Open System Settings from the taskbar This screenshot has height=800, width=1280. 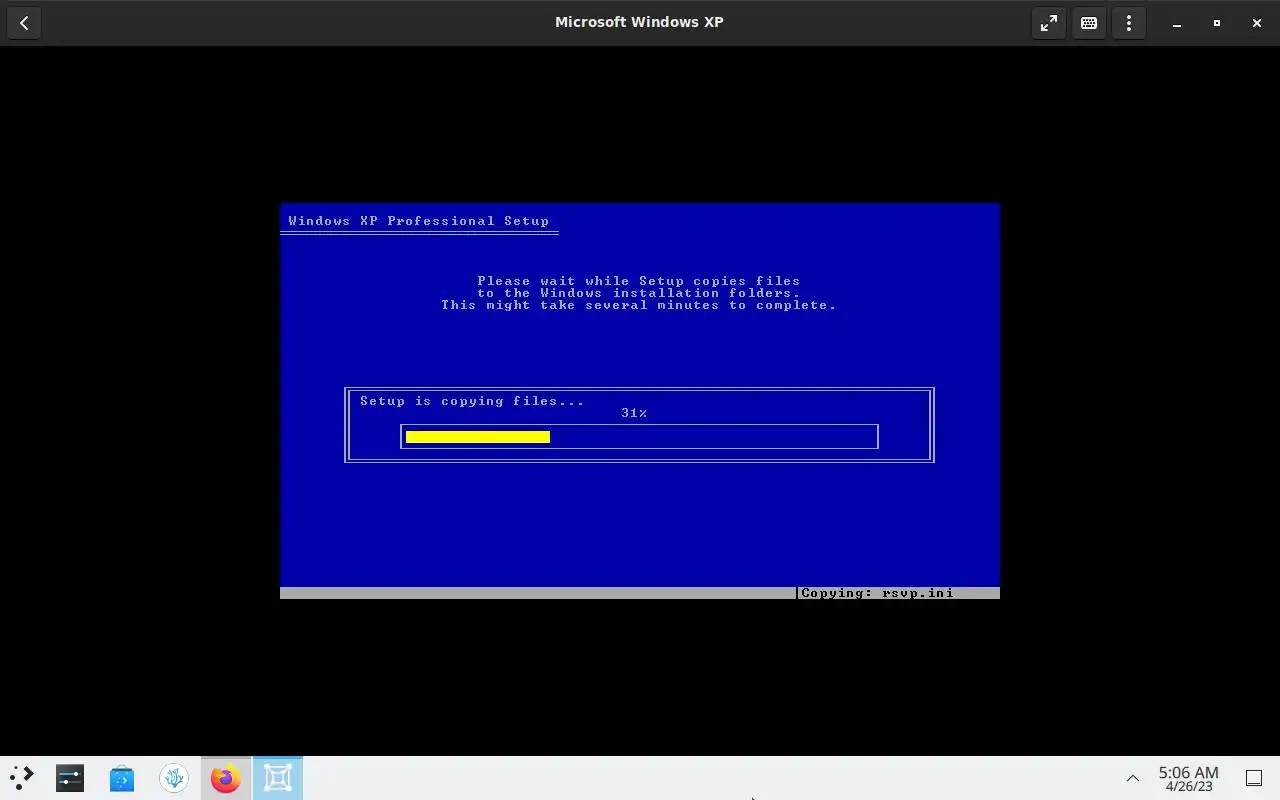pyautogui.click(x=70, y=778)
